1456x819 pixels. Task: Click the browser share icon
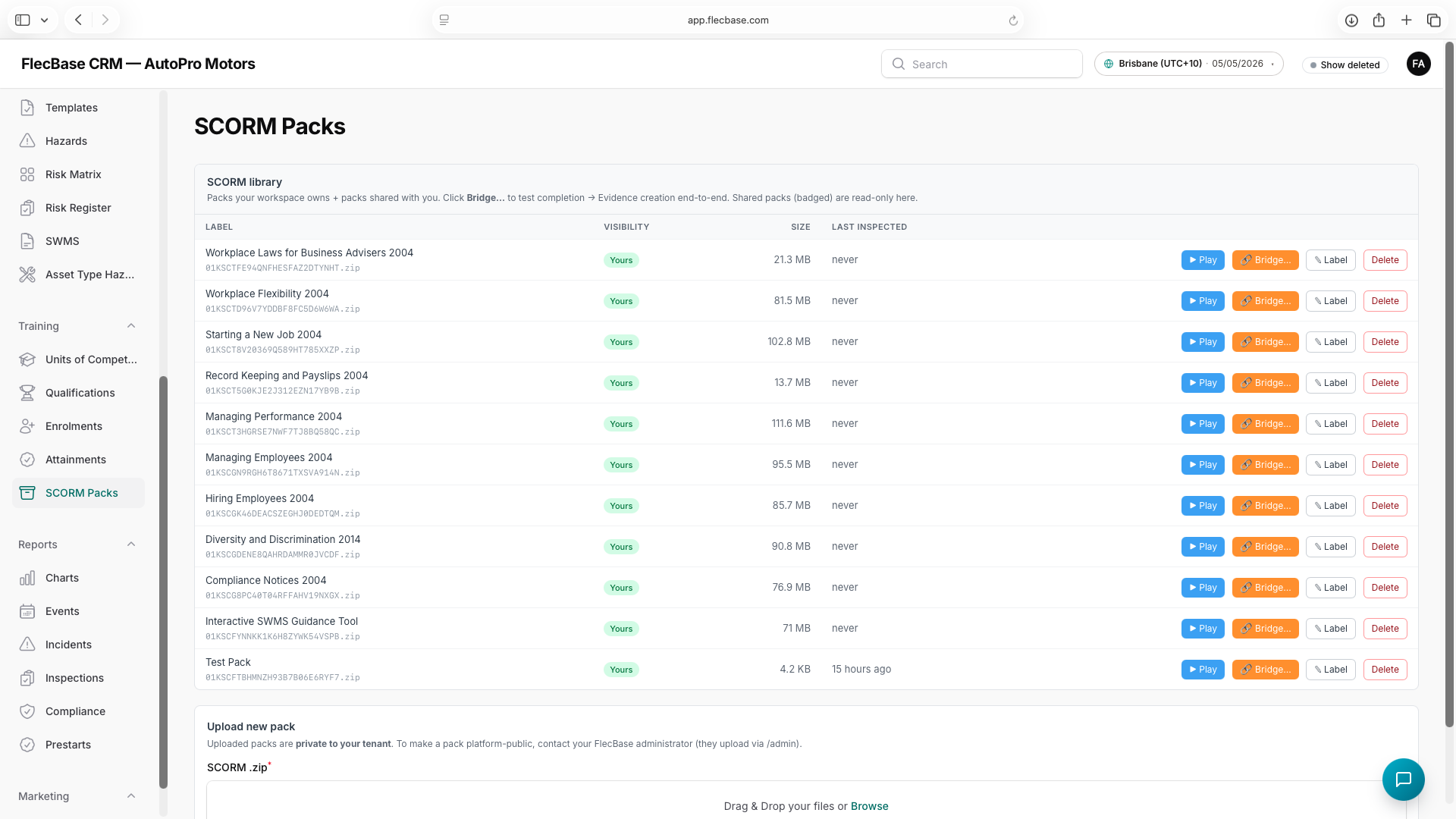click(1379, 20)
